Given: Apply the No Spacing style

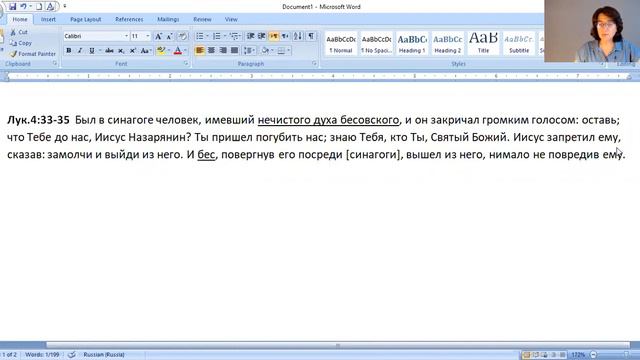Looking at the screenshot, I should [x=376, y=44].
